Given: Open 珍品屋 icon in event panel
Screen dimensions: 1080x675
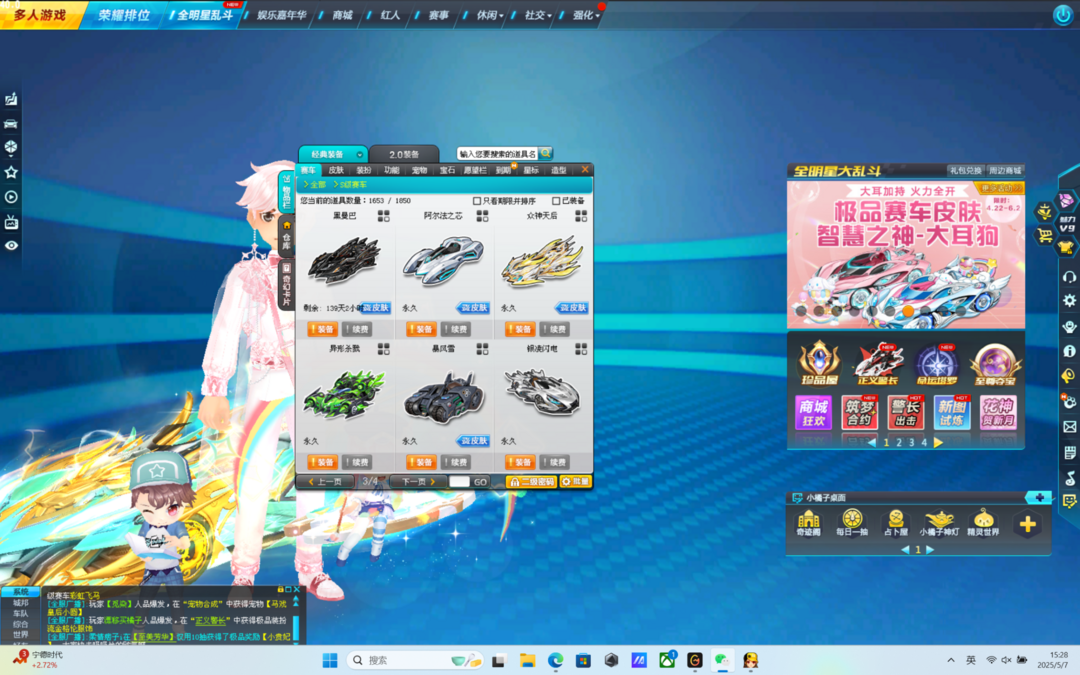Looking at the screenshot, I should [x=818, y=363].
